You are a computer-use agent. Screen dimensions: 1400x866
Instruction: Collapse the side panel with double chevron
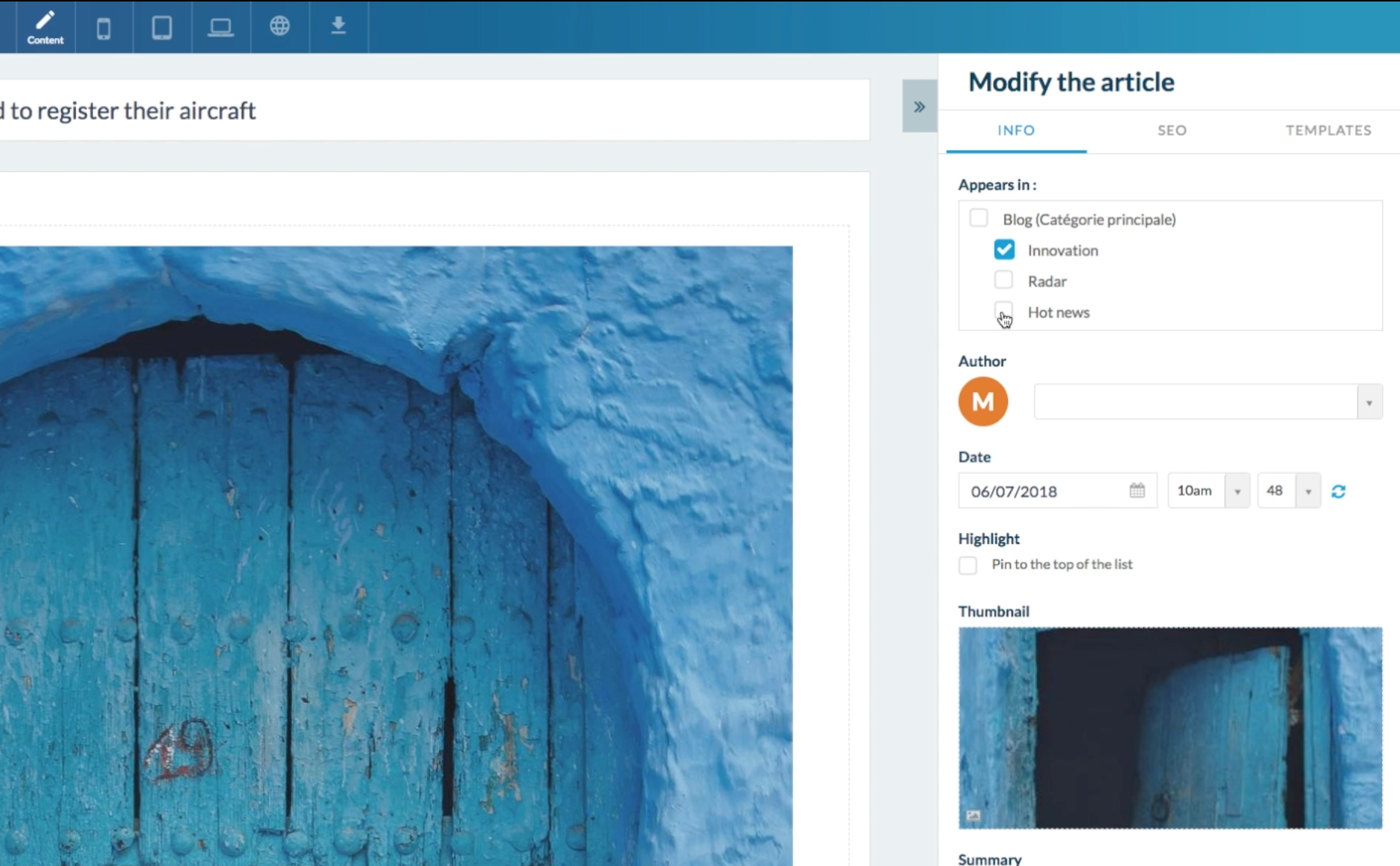[x=919, y=106]
